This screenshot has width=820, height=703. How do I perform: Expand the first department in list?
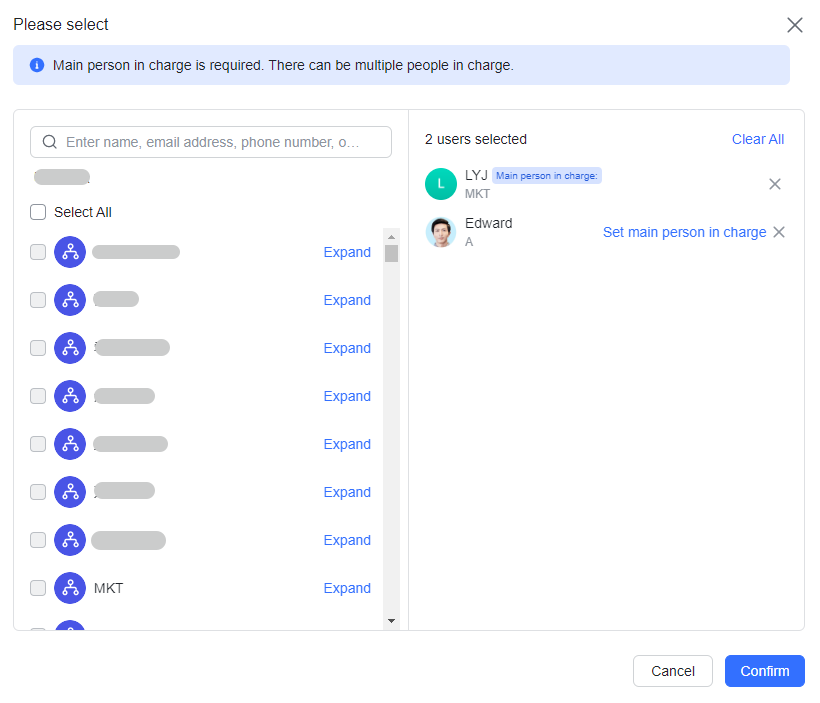pos(347,252)
